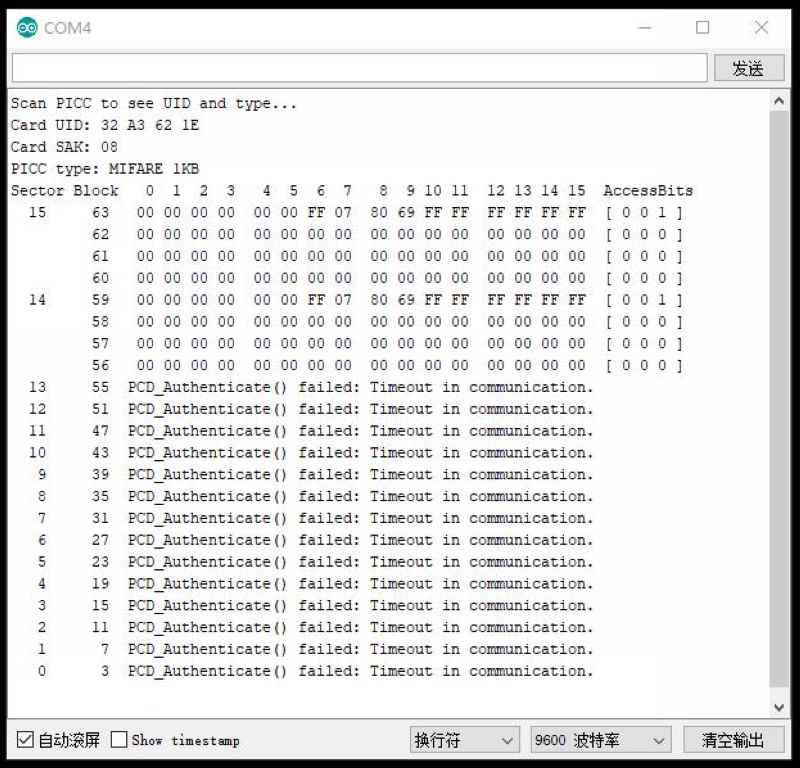Enable the Show timestamp checkbox
This screenshot has width=800, height=768.
119,739
